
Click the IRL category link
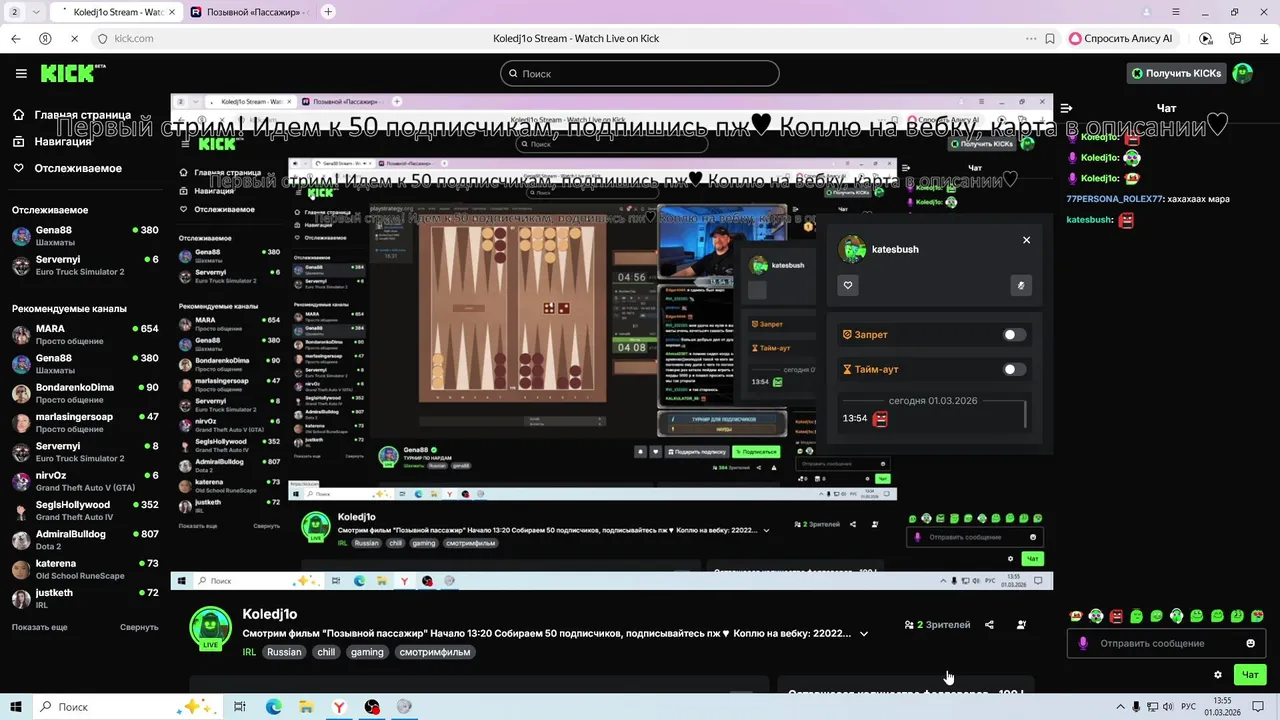pos(249,652)
